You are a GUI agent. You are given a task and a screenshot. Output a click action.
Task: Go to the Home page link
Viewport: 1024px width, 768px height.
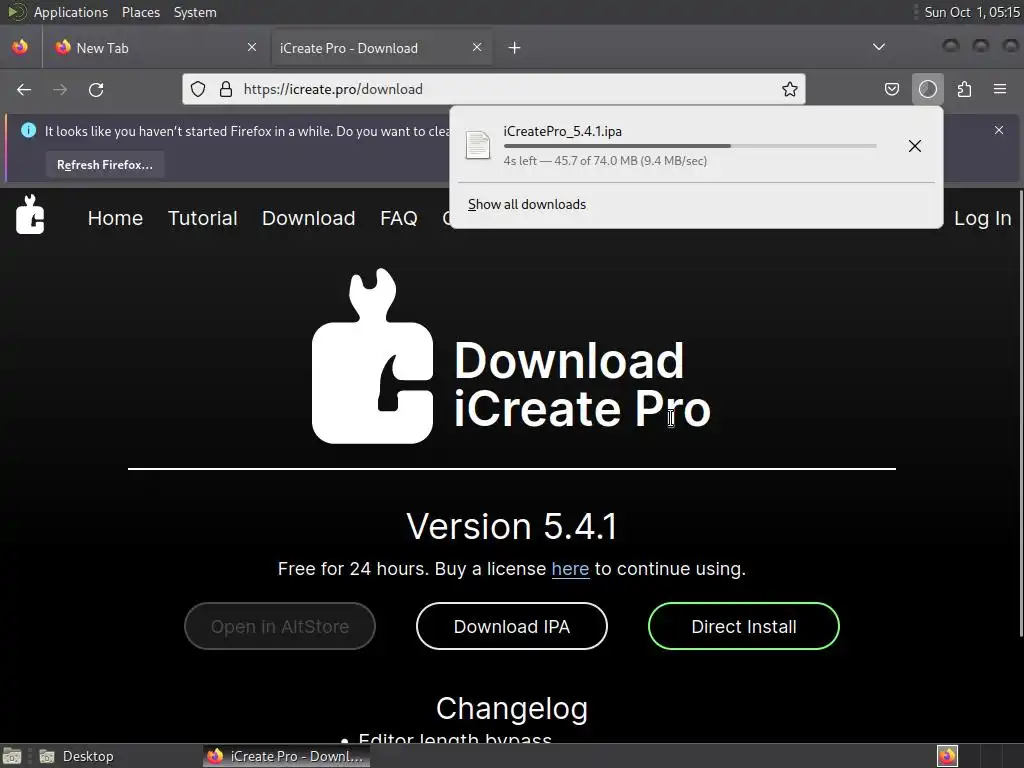tap(115, 218)
